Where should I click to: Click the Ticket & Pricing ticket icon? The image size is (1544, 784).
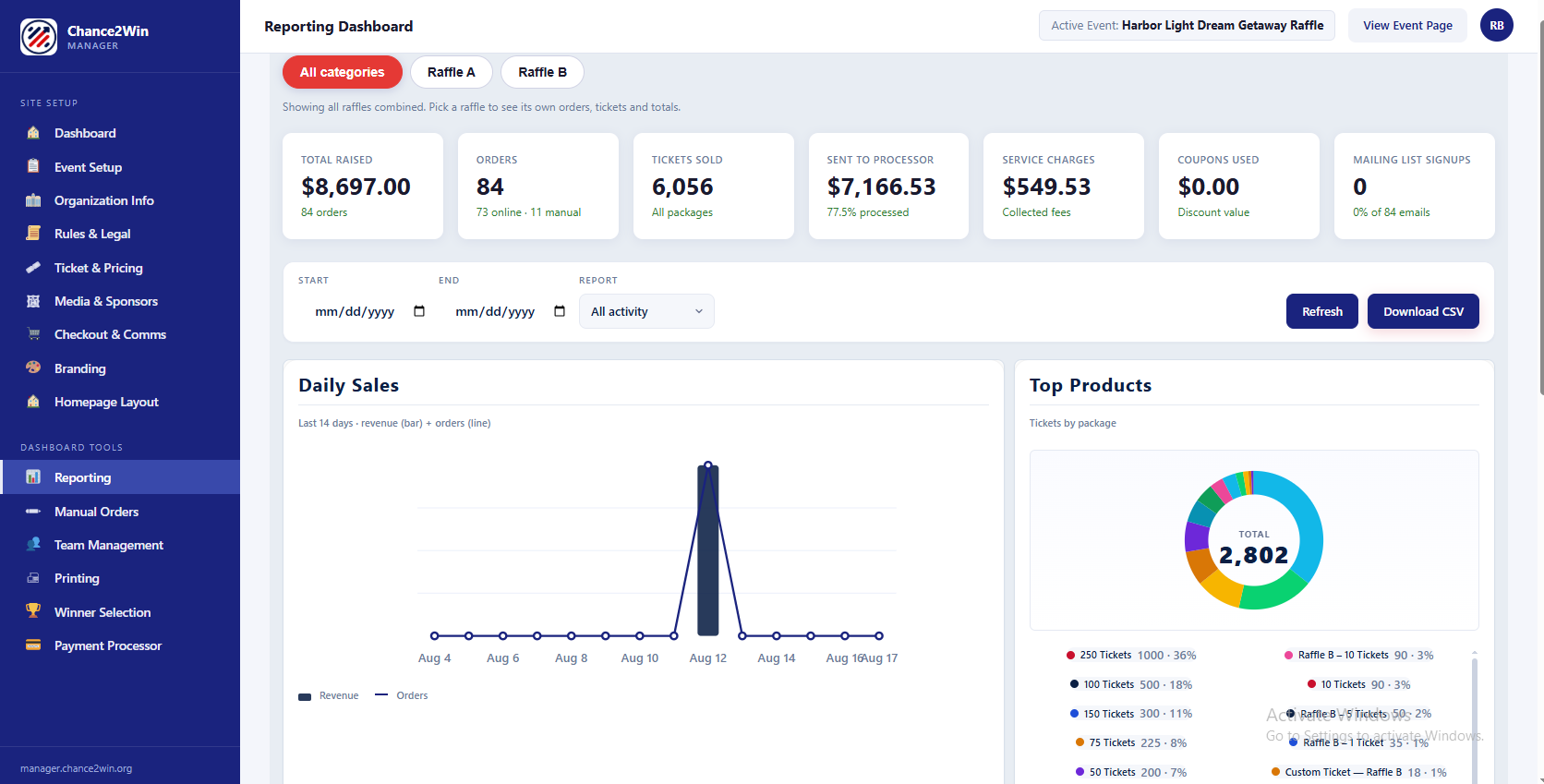(33, 268)
